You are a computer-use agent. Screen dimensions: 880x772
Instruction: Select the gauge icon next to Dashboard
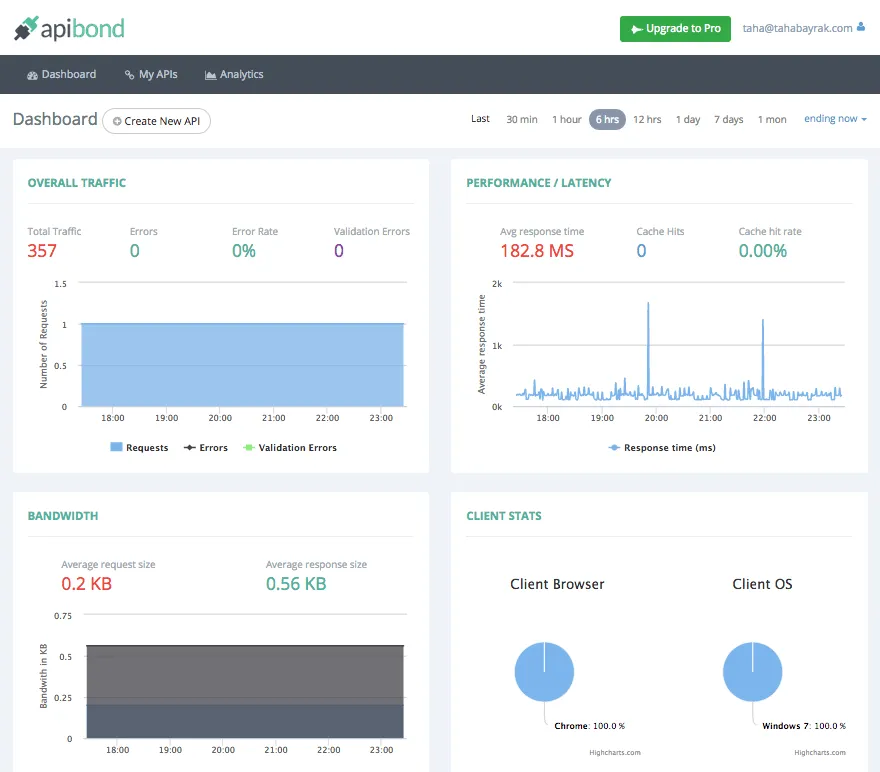tap(33, 74)
